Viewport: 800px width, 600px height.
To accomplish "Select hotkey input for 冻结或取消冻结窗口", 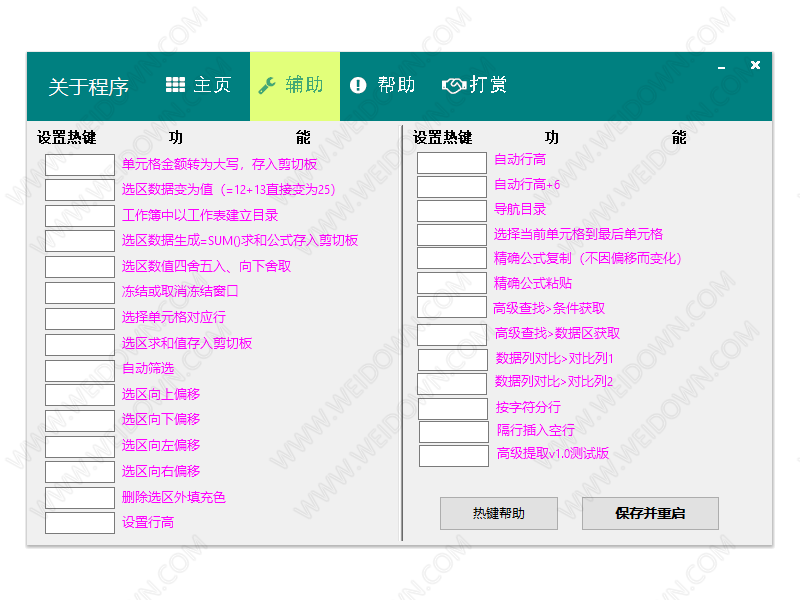I will click(x=80, y=293).
